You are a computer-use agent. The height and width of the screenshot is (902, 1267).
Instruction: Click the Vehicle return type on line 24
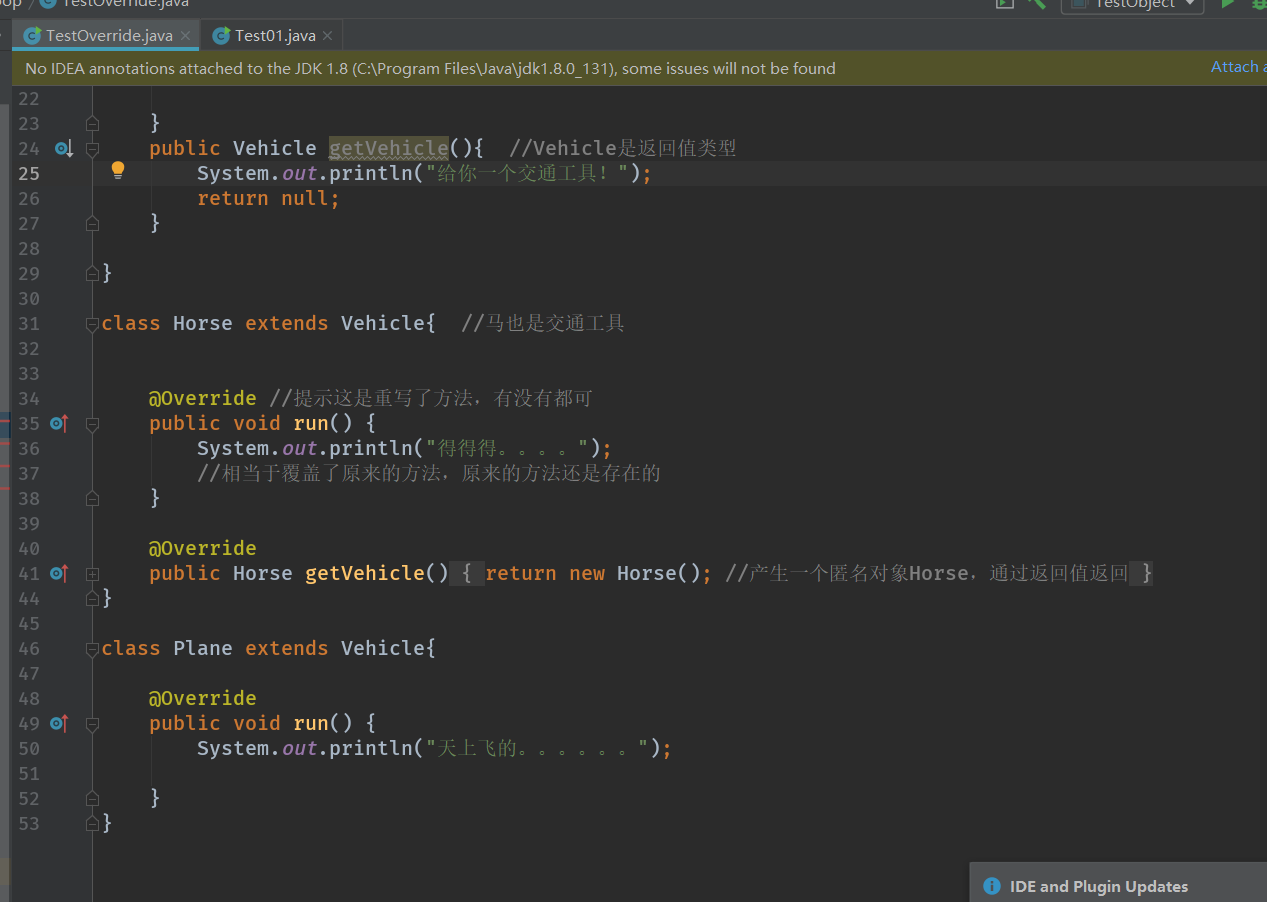tap(275, 149)
